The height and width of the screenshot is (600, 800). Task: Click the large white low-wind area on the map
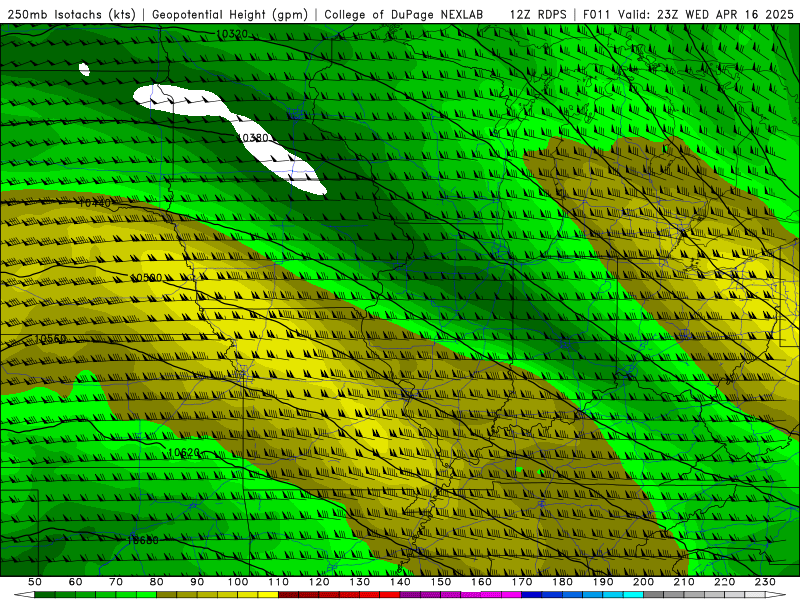(230, 138)
